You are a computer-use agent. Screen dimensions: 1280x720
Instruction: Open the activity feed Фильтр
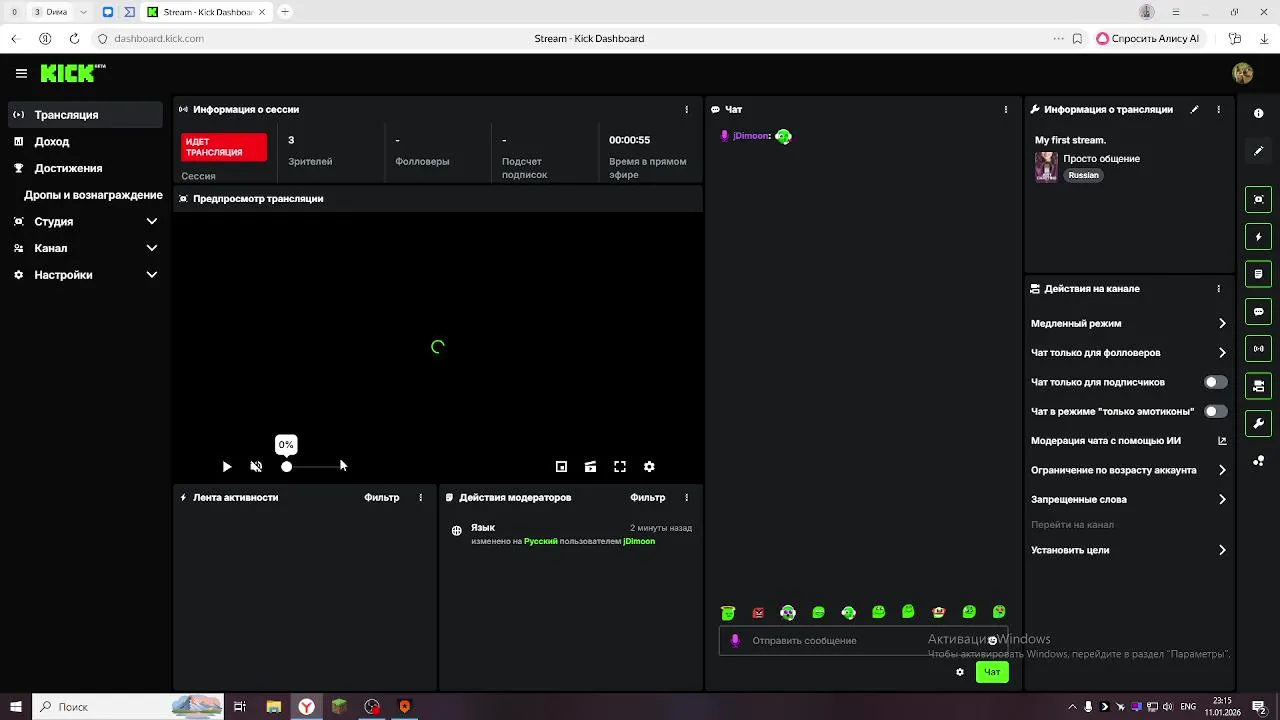[x=382, y=497]
